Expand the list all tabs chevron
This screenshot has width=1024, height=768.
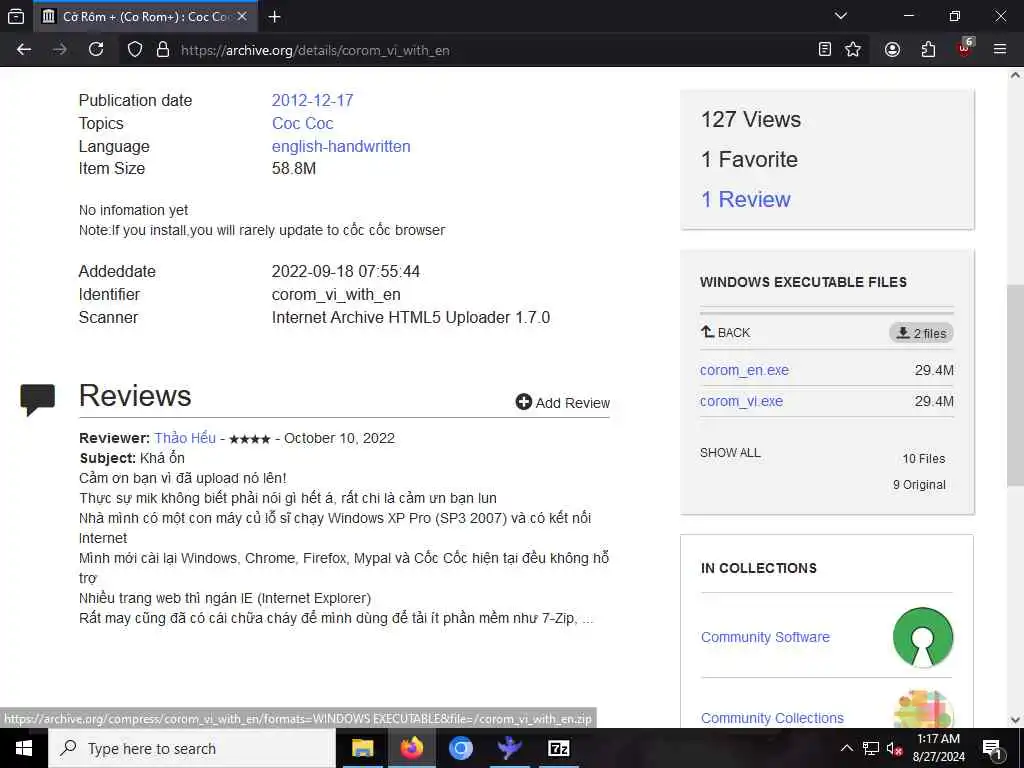[841, 16]
